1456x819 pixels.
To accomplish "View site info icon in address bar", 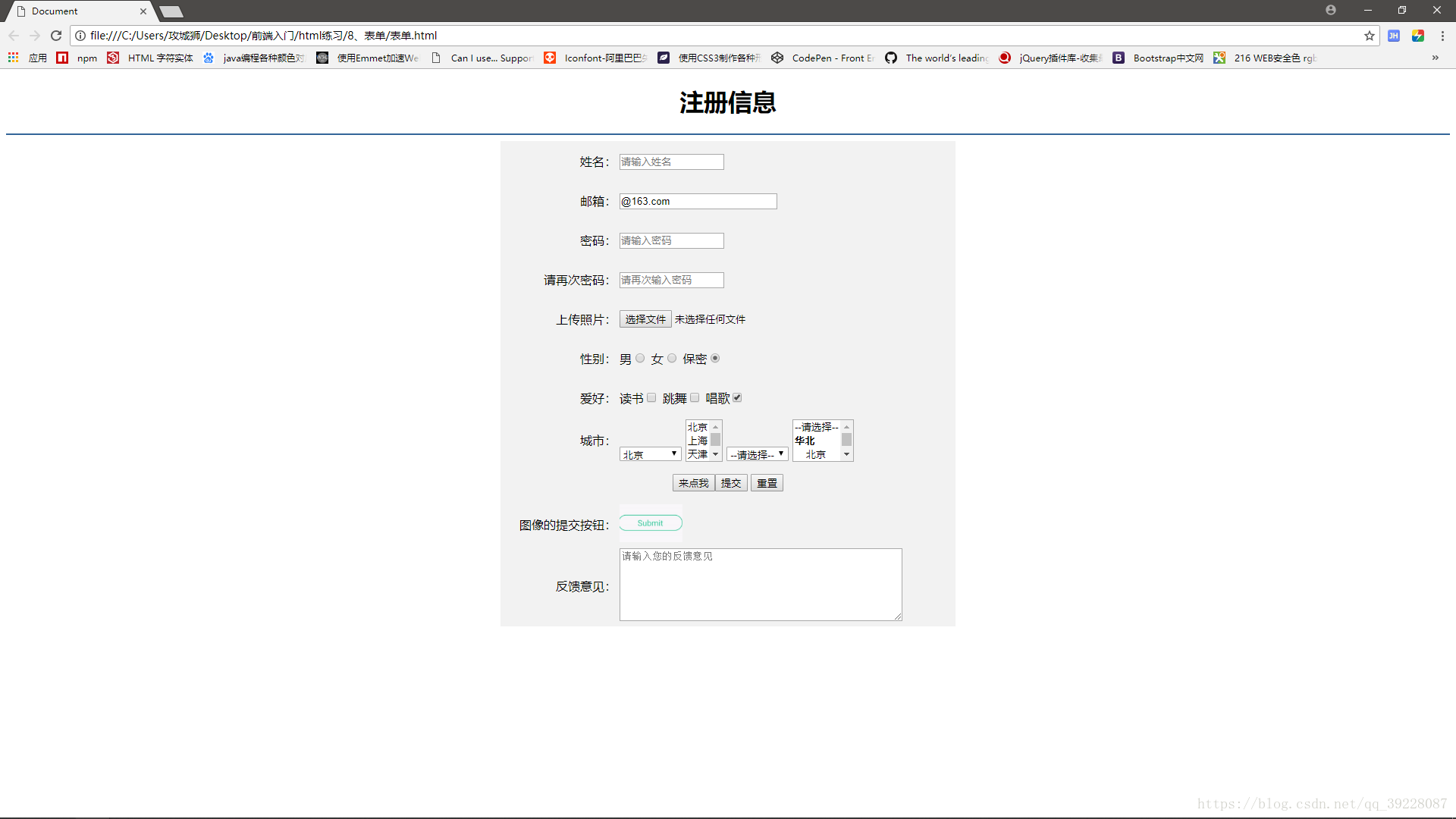I will tap(80, 36).
